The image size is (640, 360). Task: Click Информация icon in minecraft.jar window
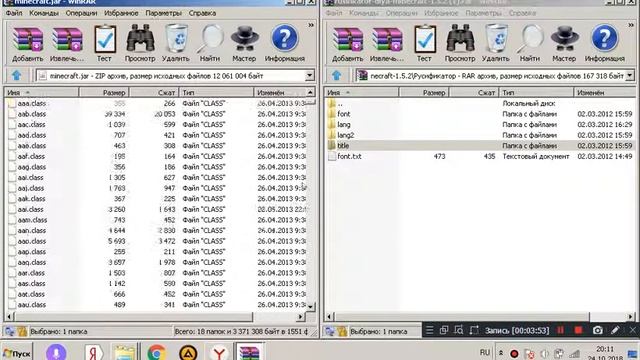coord(284,43)
